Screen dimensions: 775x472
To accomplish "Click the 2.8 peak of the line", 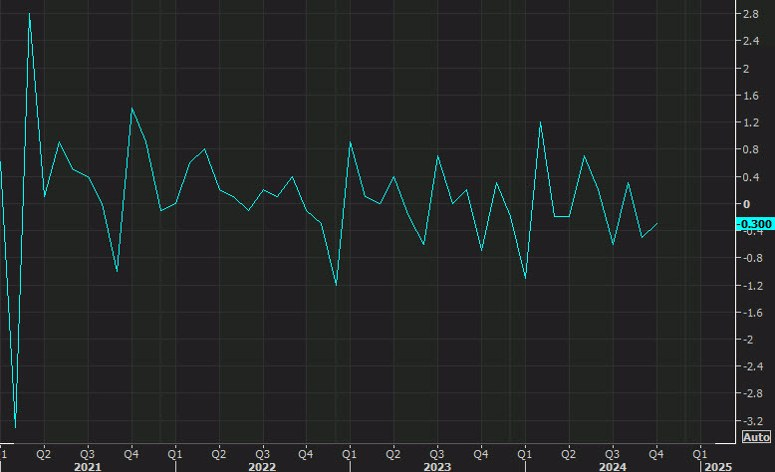I will tap(29, 14).
